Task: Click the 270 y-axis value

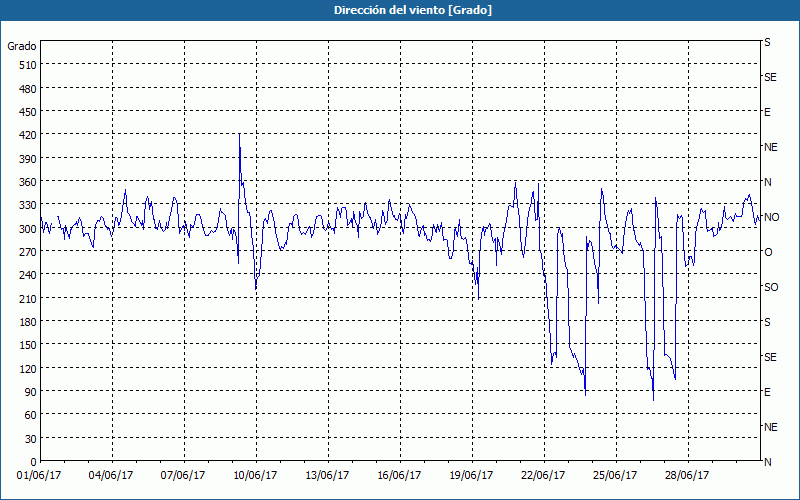Action: pos(28,253)
